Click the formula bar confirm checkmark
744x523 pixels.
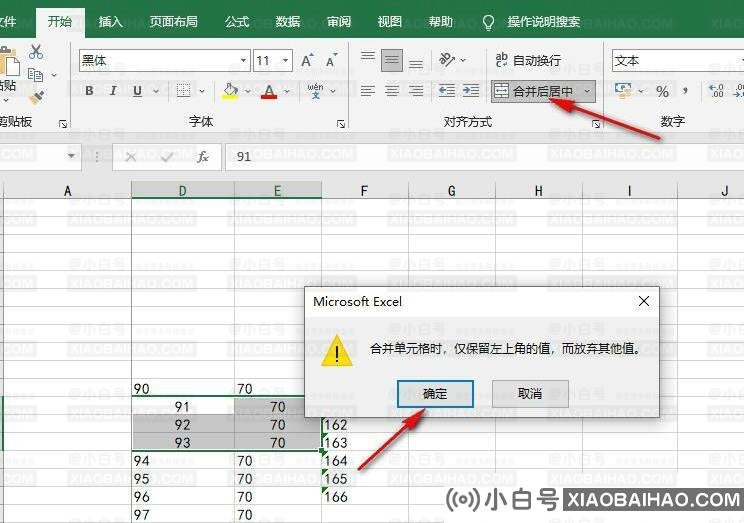pyautogui.click(x=167, y=157)
